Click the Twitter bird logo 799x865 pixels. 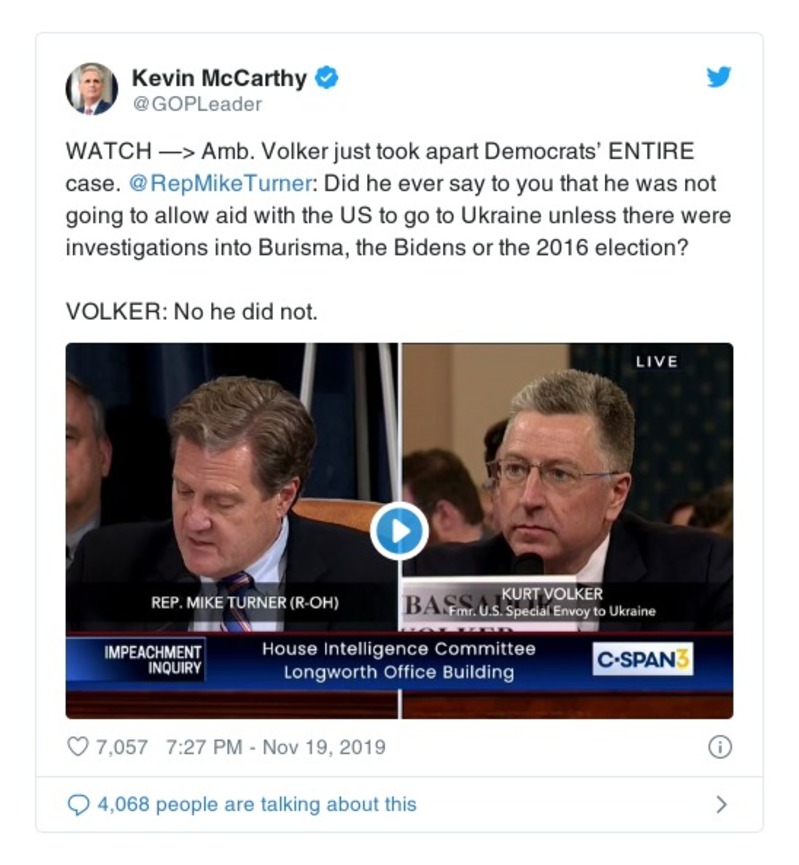[x=719, y=77]
